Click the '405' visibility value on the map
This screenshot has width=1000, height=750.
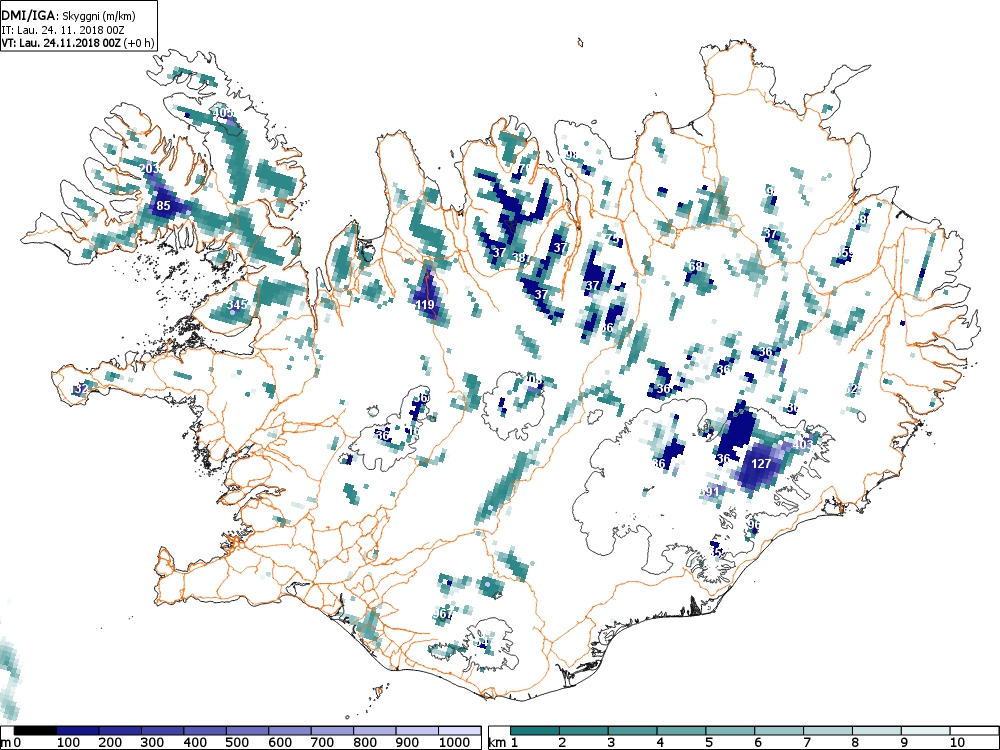223,113
